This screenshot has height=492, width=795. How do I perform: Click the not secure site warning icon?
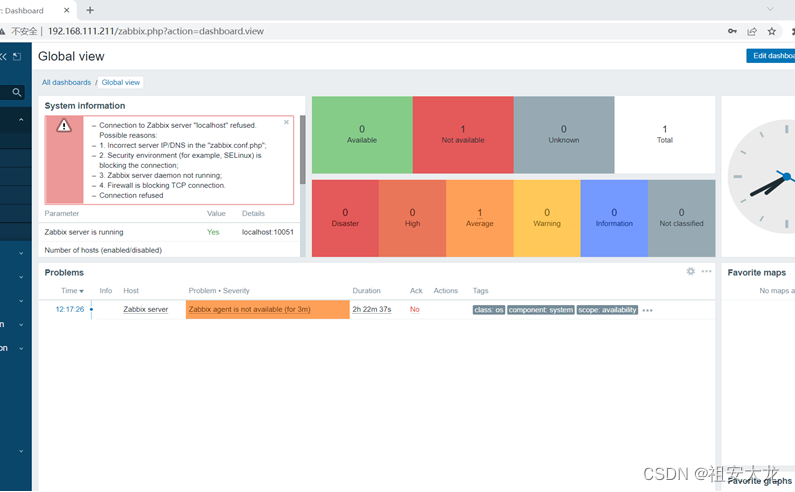click(x=2, y=31)
